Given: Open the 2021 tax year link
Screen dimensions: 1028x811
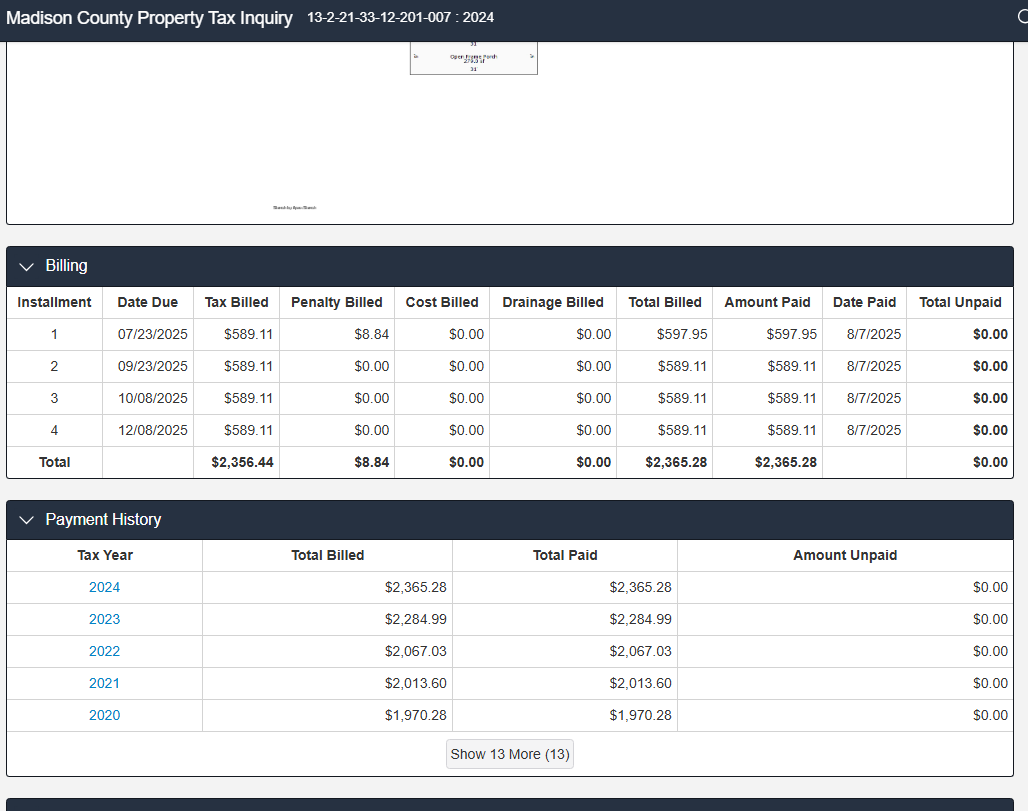Looking at the screenshot, I should [x=104, y=683].
